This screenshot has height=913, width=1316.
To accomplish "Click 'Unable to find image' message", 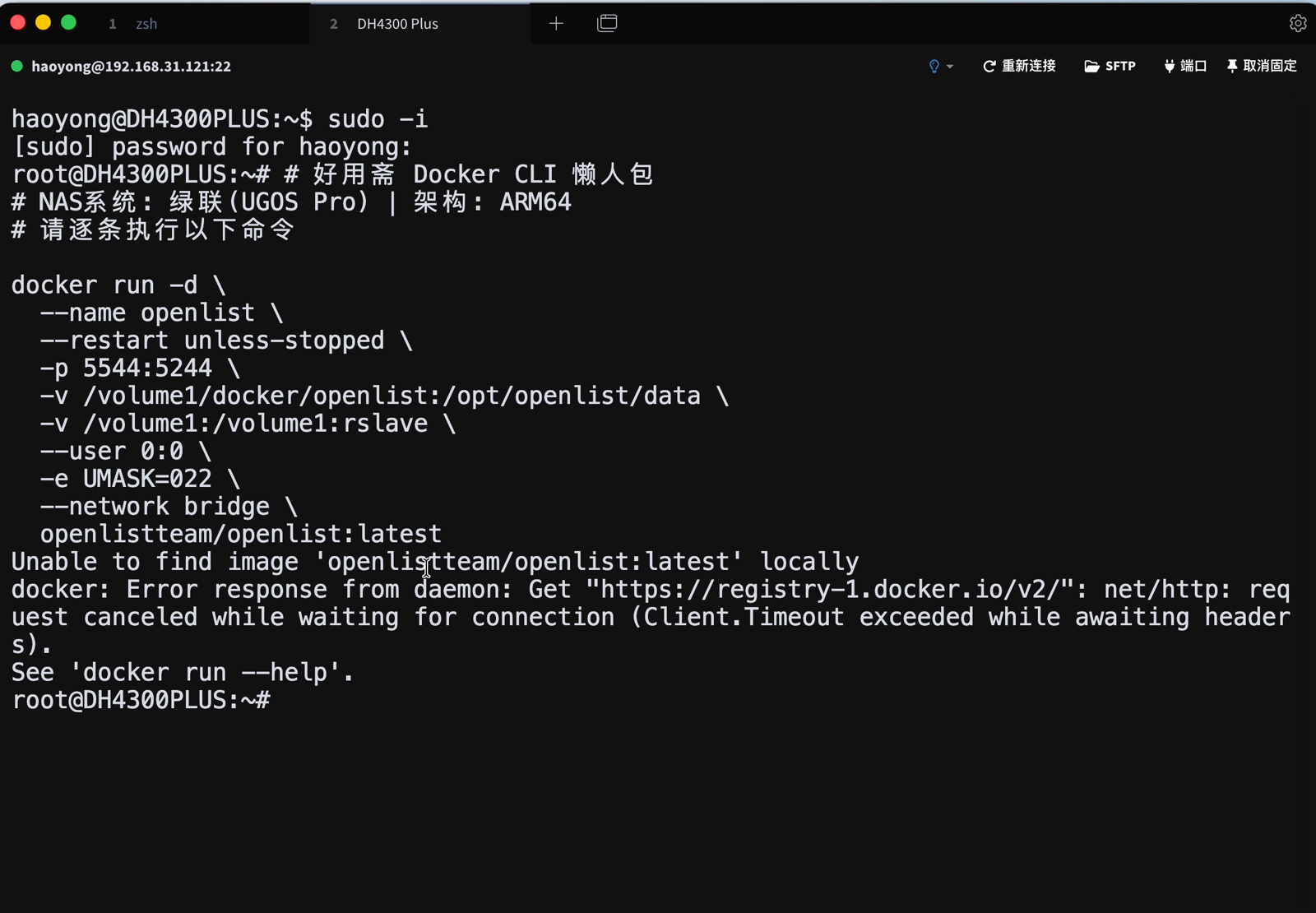I will pos(435,562).
